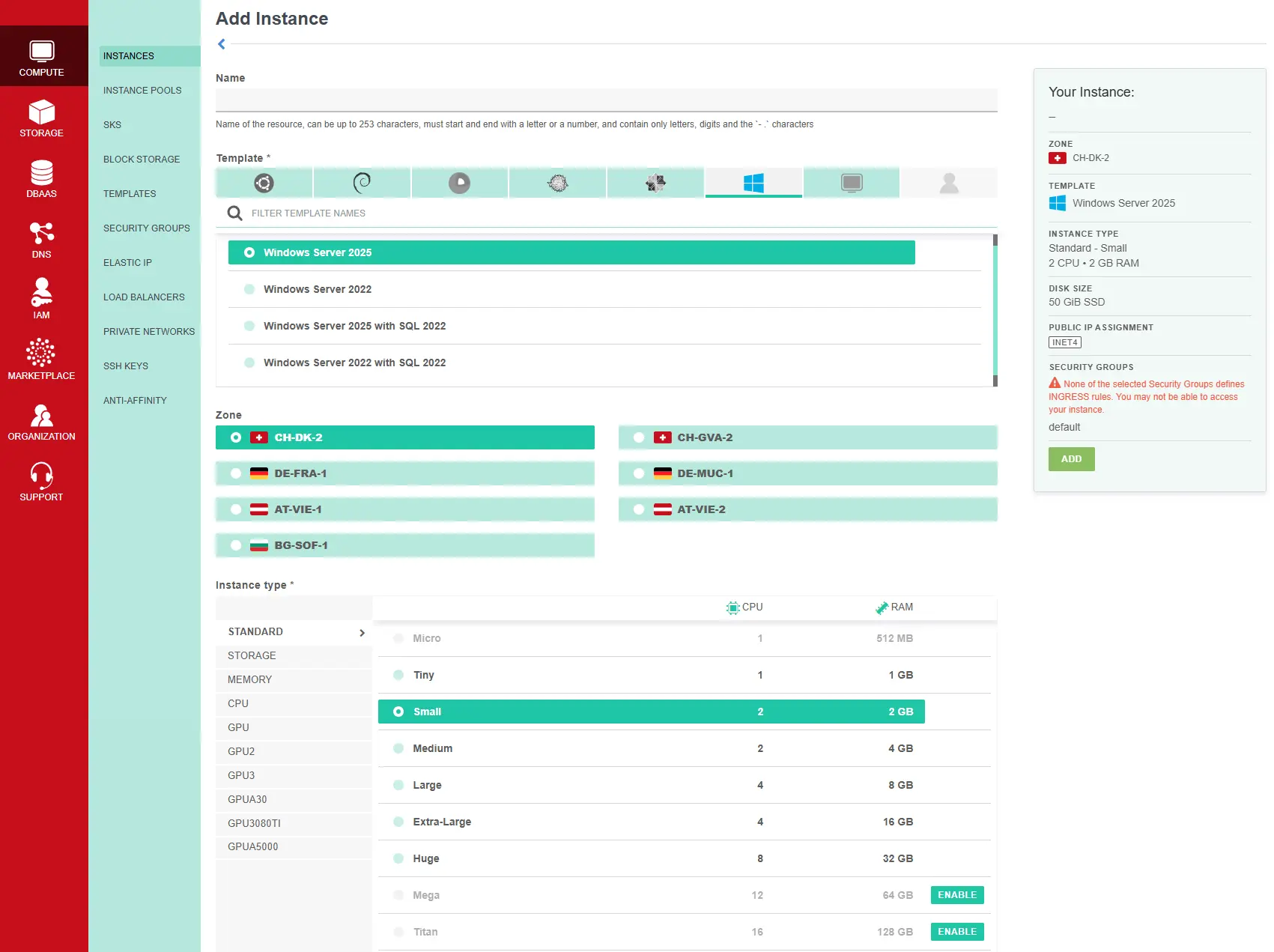This screenshot has width=1274, height=952.
Task: Switch to the STORAGE instance family
Action: pyautogui.click(x=294, y=655)
